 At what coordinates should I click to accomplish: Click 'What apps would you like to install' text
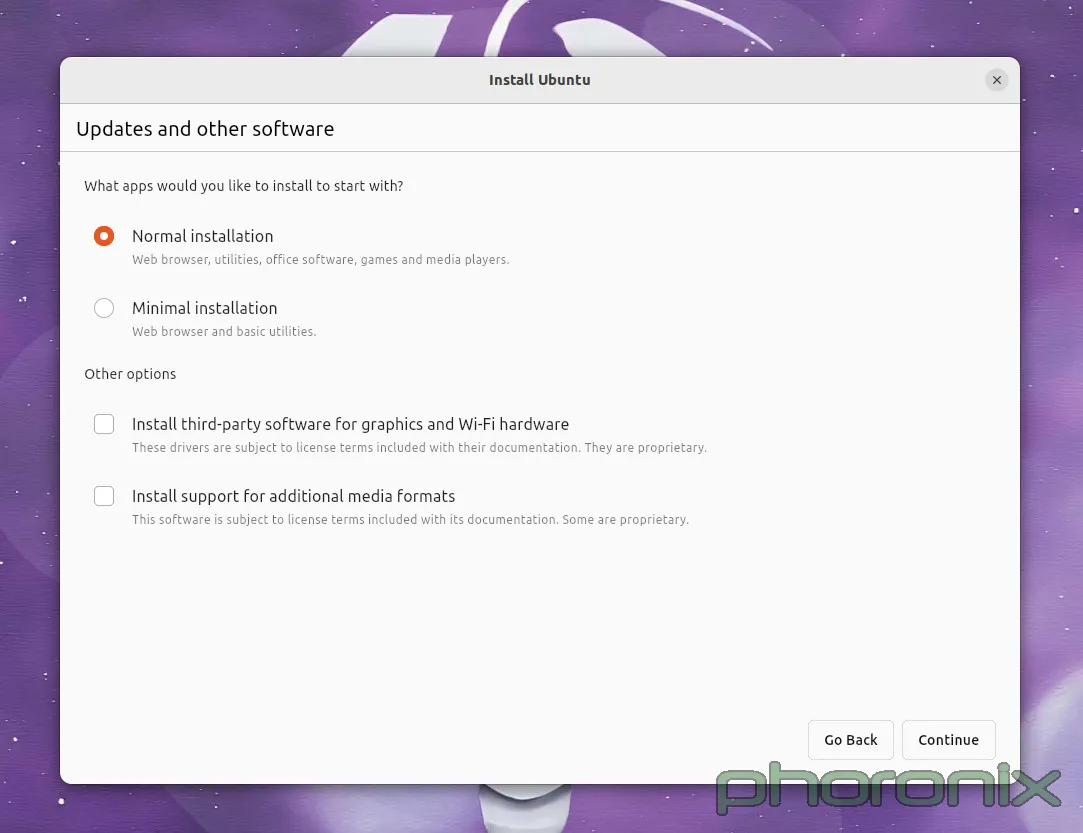click(243, 186)
